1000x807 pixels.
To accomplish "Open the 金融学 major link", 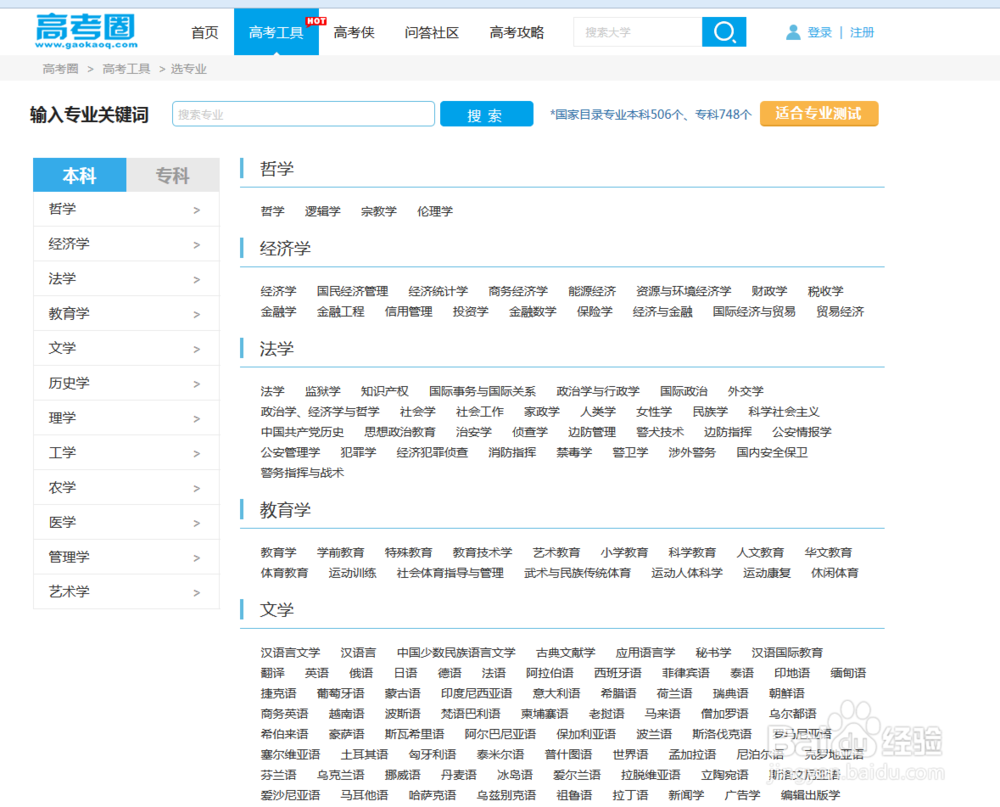I will click(278, 311).
